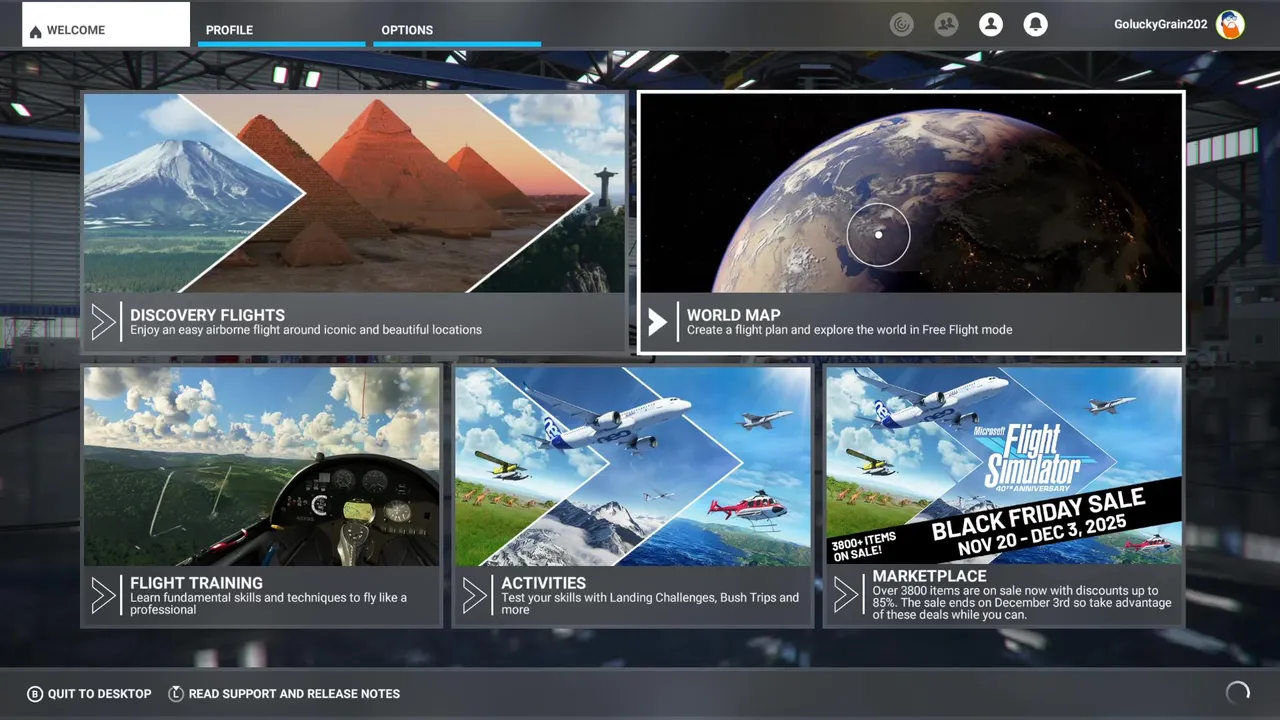Click Quit to Desktop
This screenshot has height=720, width=1280.
click(99, 694)
